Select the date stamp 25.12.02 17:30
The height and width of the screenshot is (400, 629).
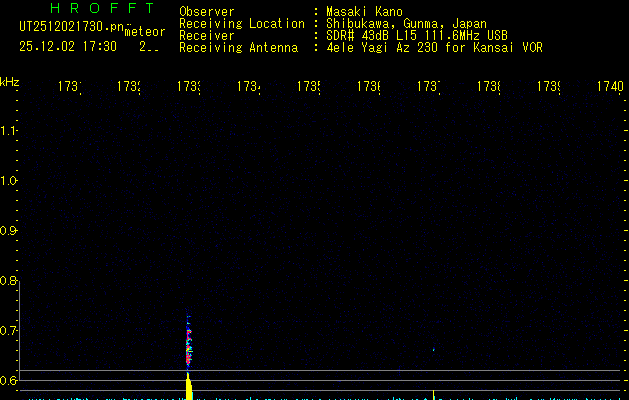point(68,47)
